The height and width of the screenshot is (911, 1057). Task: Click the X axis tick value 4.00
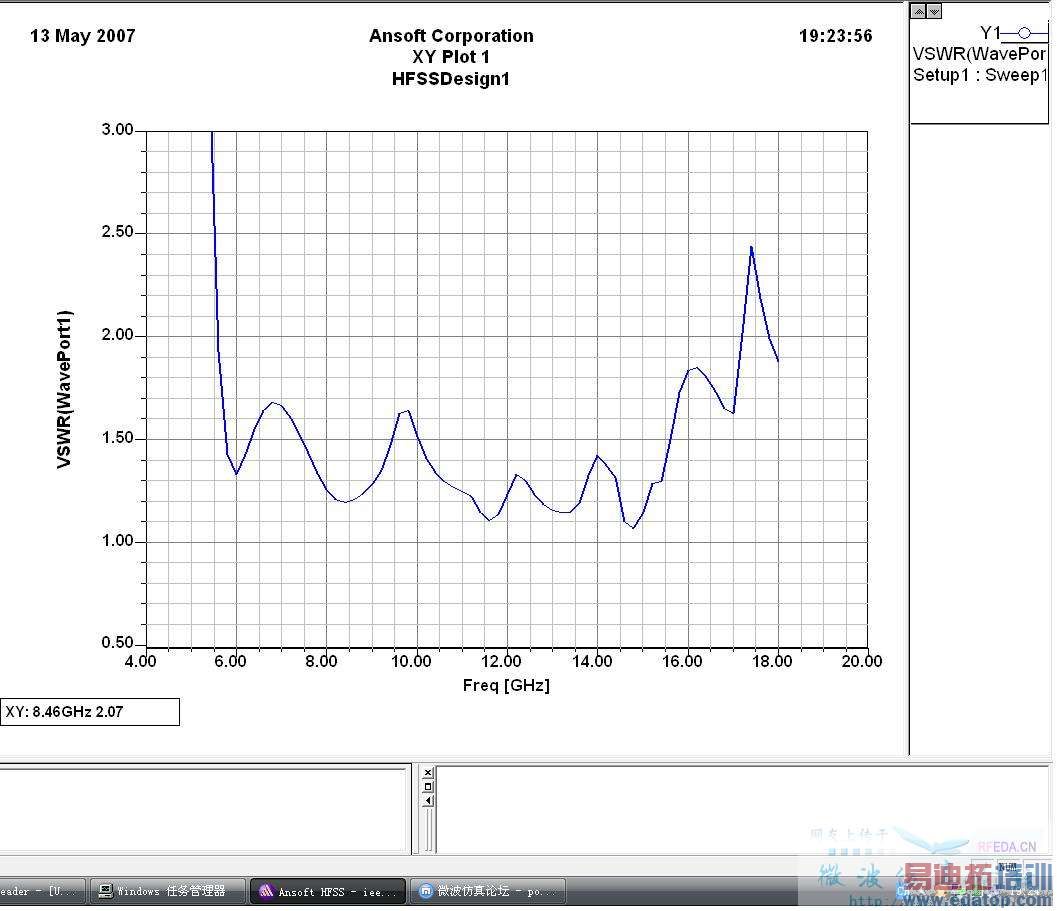tap(140, 662)
